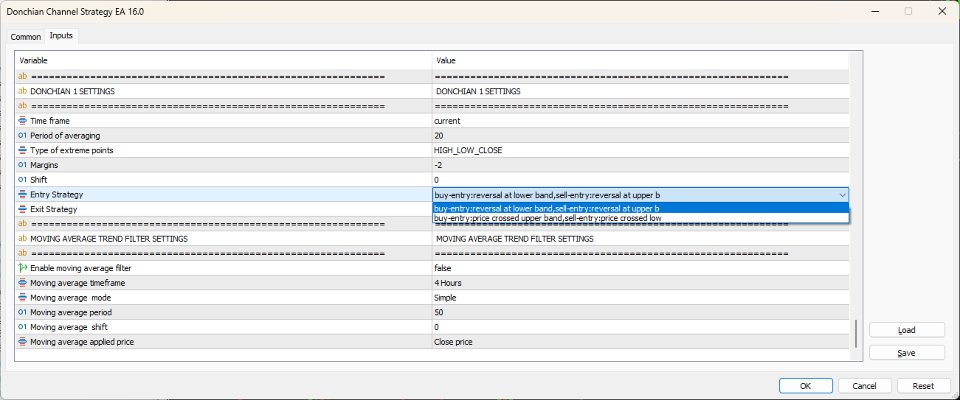Click the Moving average mode icon
Viewport: 960px width, 400px height.
tap(23, 298)
